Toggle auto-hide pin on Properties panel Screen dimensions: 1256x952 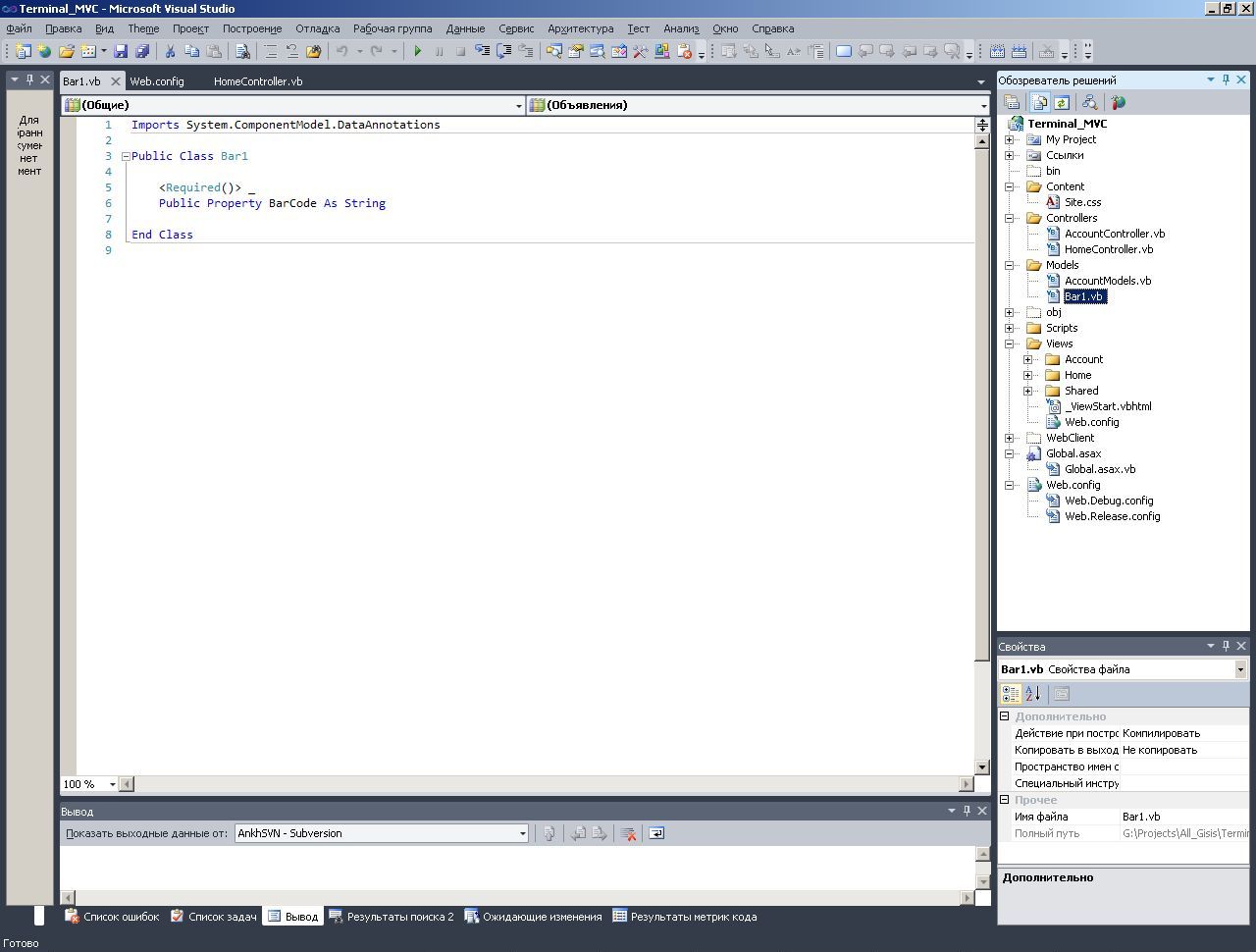1226,646
